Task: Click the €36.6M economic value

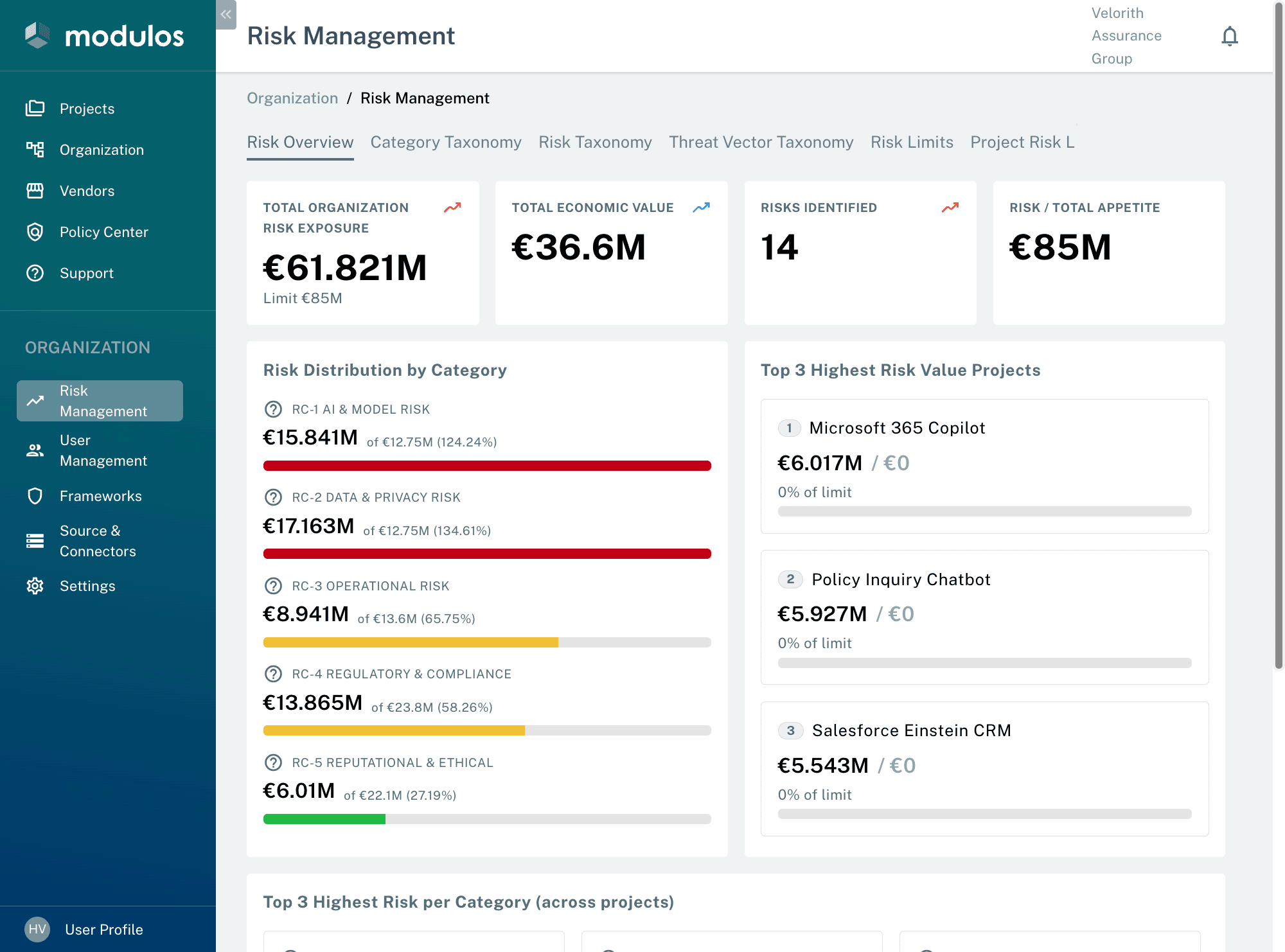Action: [578, 247]
